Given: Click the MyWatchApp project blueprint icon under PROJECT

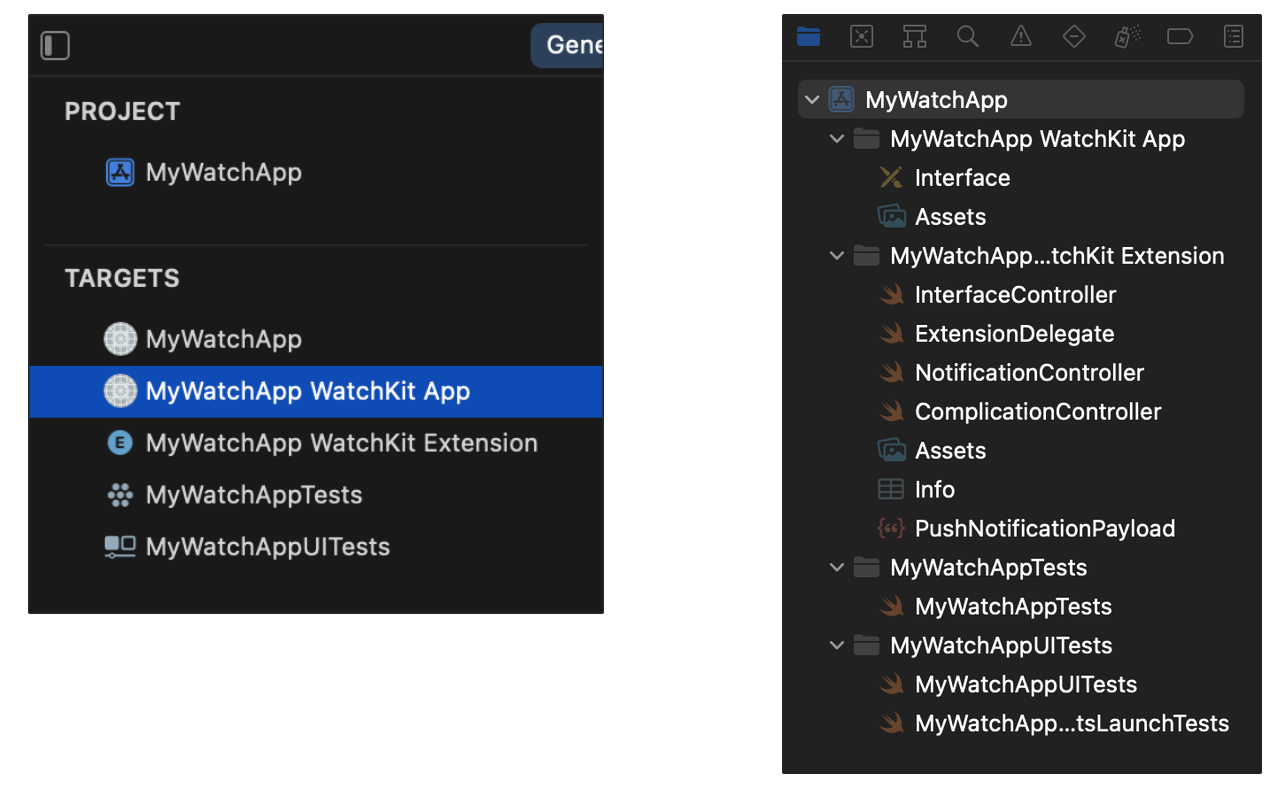Looking at the screenshot, I should (x=120, y=172).
